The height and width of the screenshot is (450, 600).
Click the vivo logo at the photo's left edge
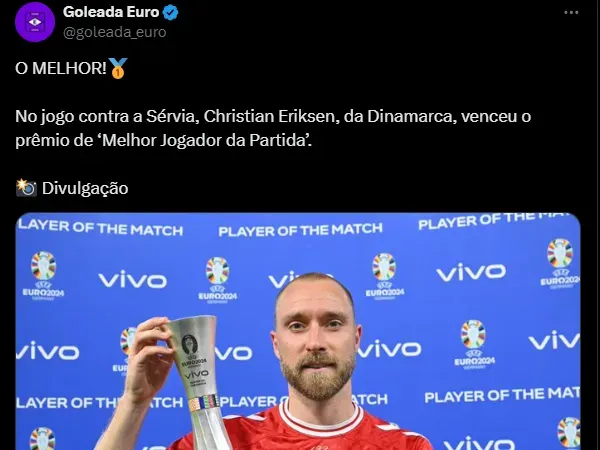pyautogui.click(x=47, y=351)
